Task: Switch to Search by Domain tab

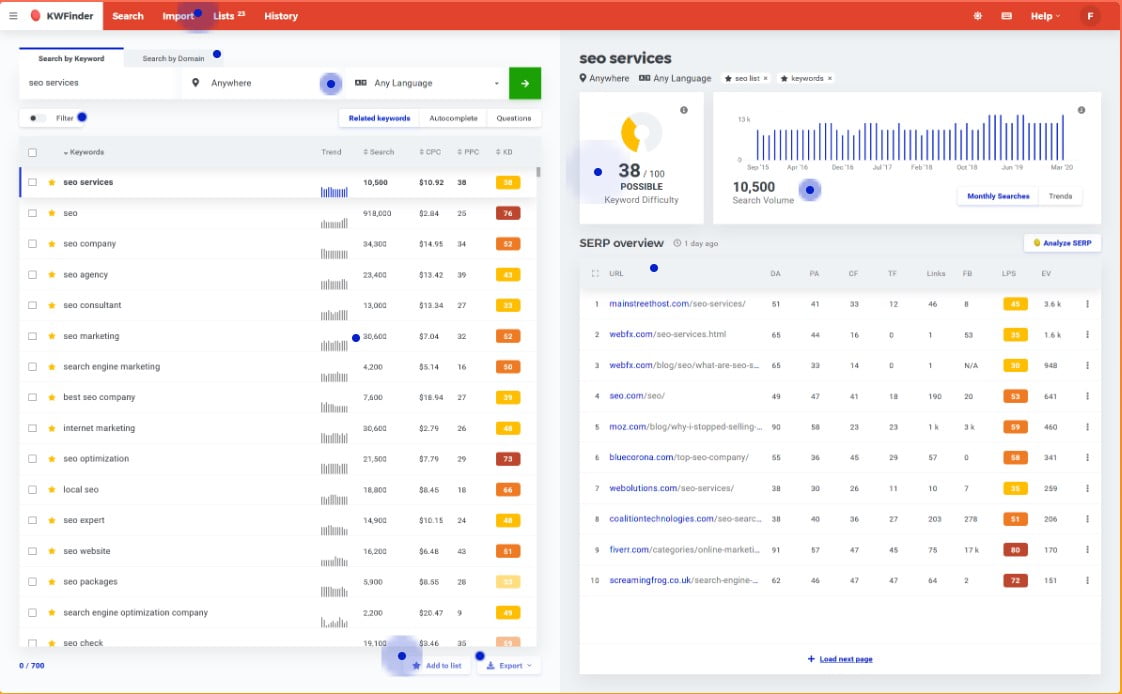Action: click(x=173, y=59)
